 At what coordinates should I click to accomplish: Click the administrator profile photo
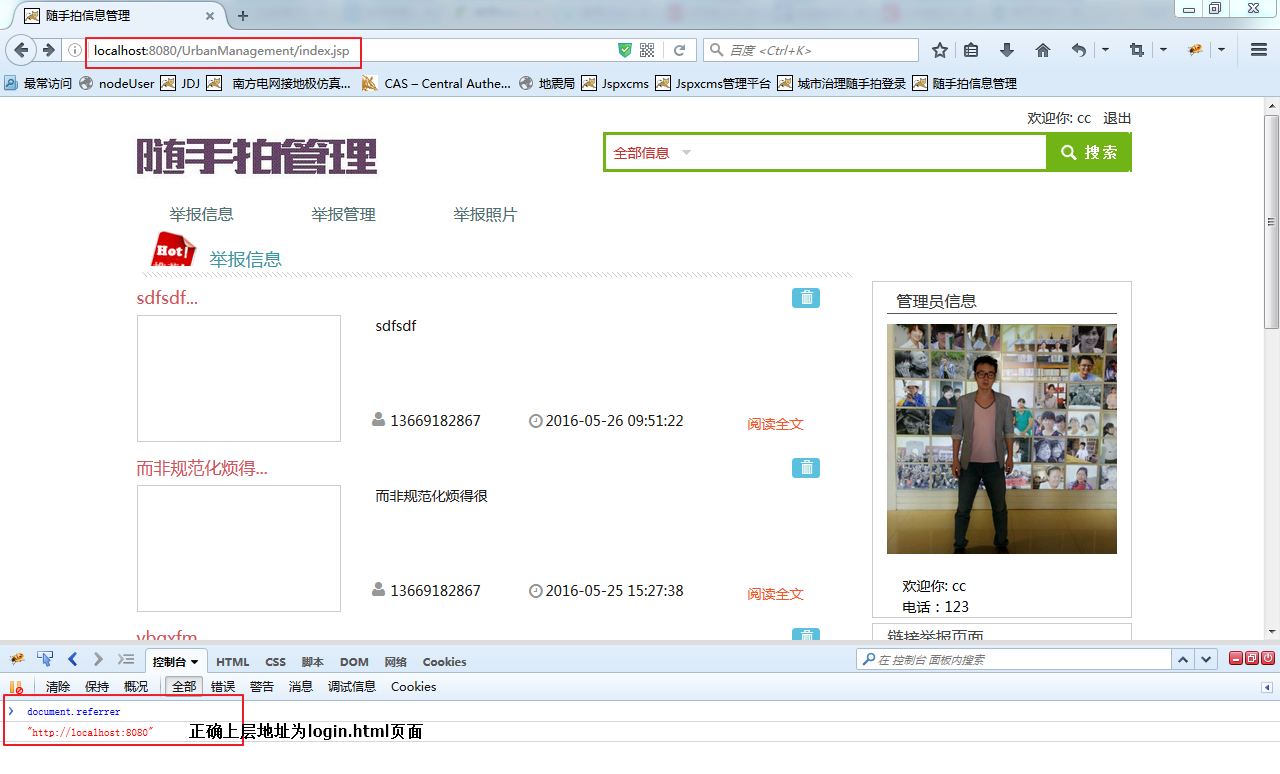(x=1002, y=439)
